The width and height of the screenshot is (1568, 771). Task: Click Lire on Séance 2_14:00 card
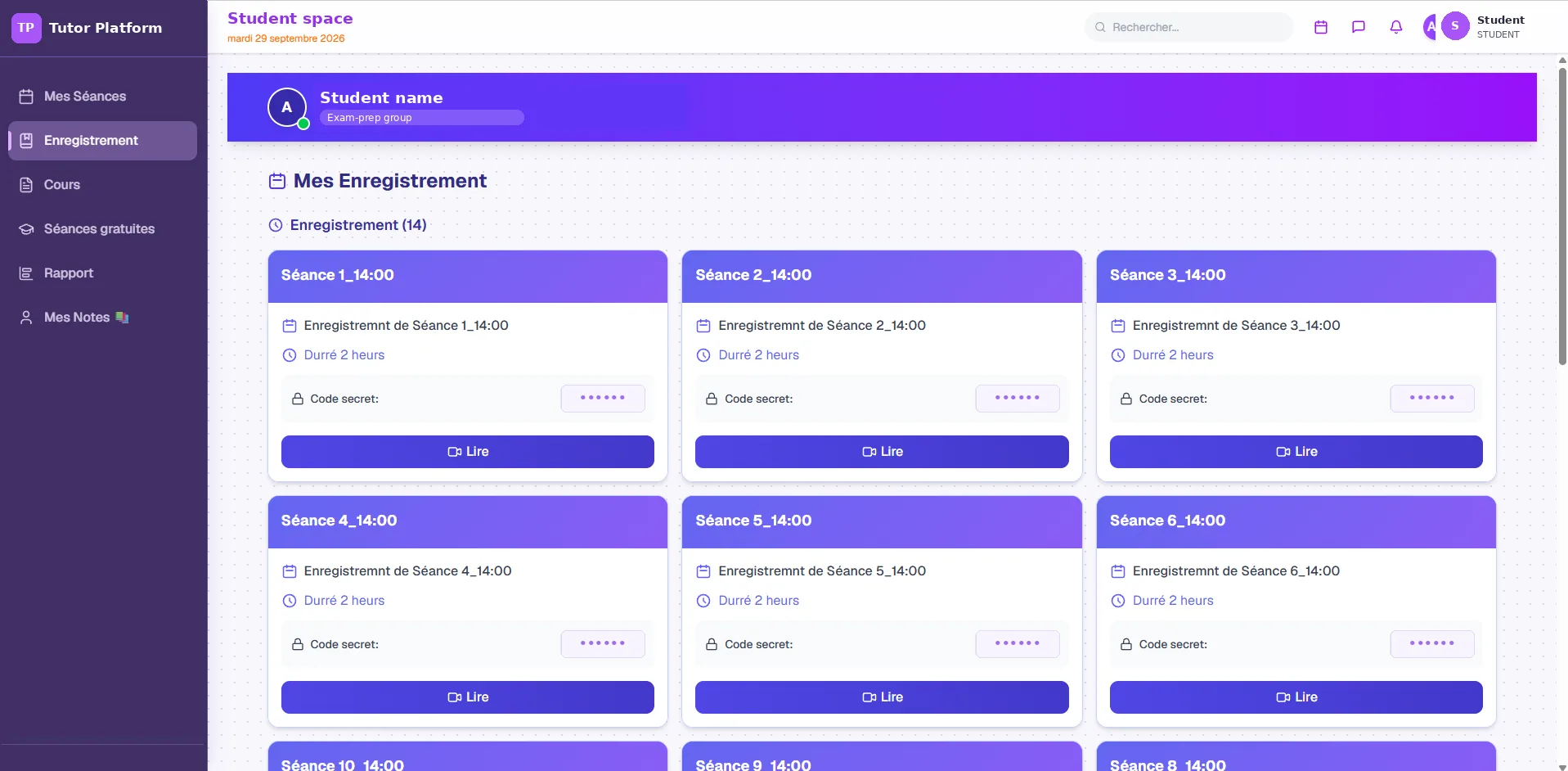click(882, 452)
